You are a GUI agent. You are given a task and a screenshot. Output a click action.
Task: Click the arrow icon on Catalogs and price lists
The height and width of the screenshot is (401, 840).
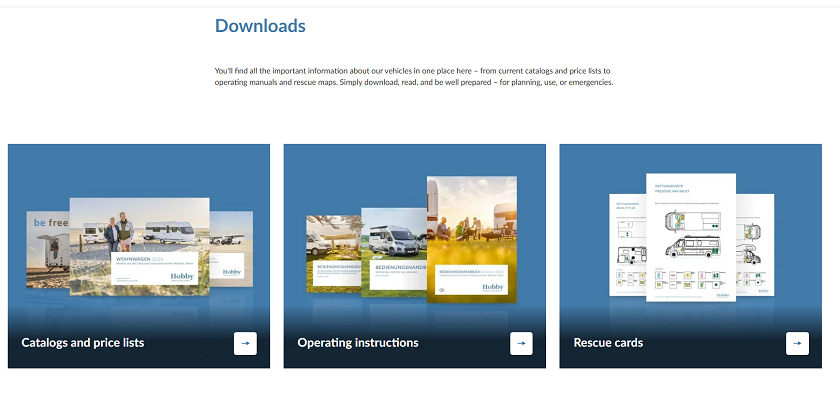pyautogui.click(x=245, y=343)
